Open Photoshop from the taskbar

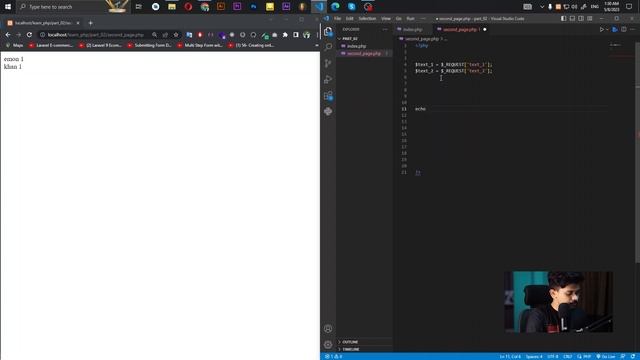point(253,7)
